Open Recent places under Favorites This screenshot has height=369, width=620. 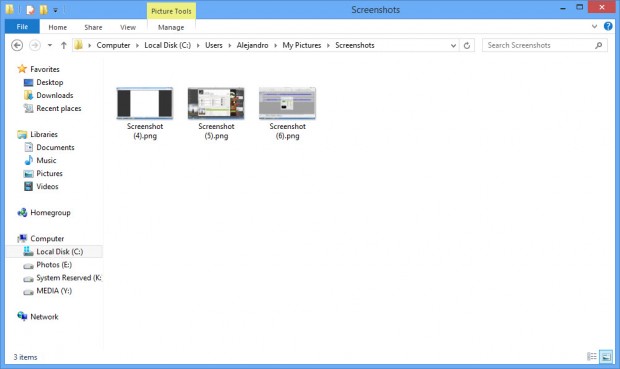pos(59,108)
